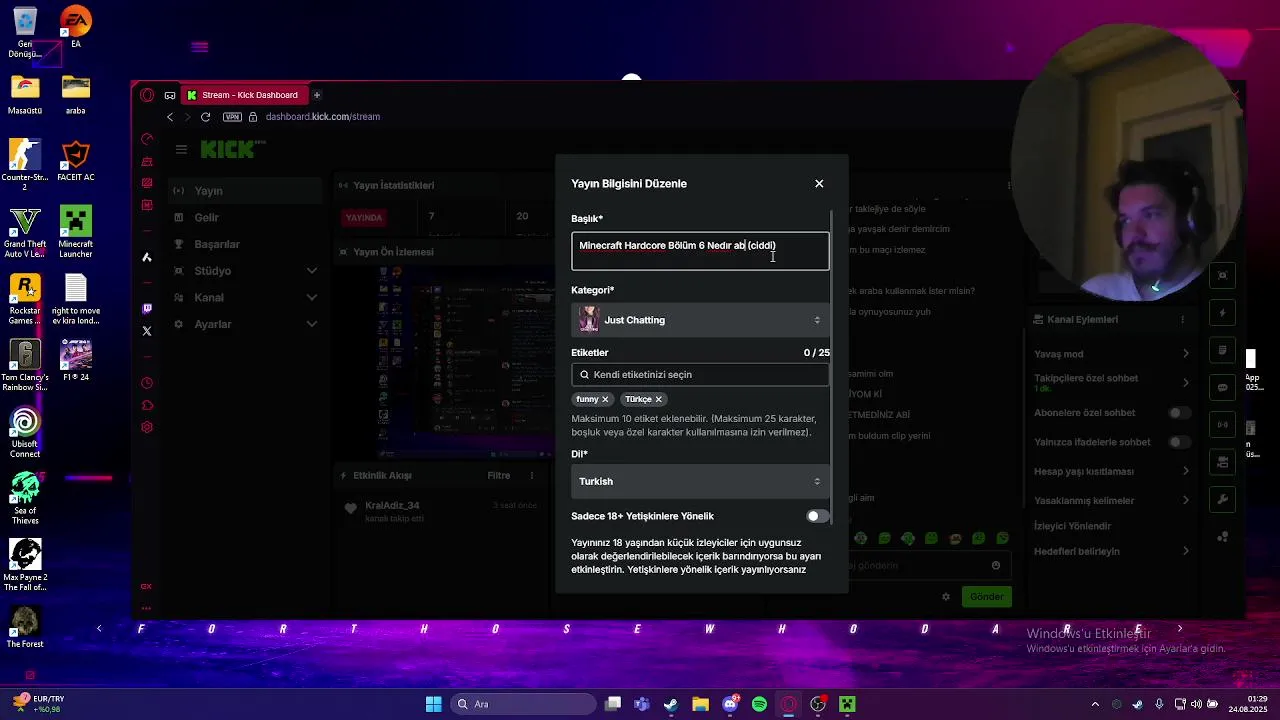Open Twitch in the Opera sidebar
The width and height of the screenshot is (1280, 720).
(147, 309)
